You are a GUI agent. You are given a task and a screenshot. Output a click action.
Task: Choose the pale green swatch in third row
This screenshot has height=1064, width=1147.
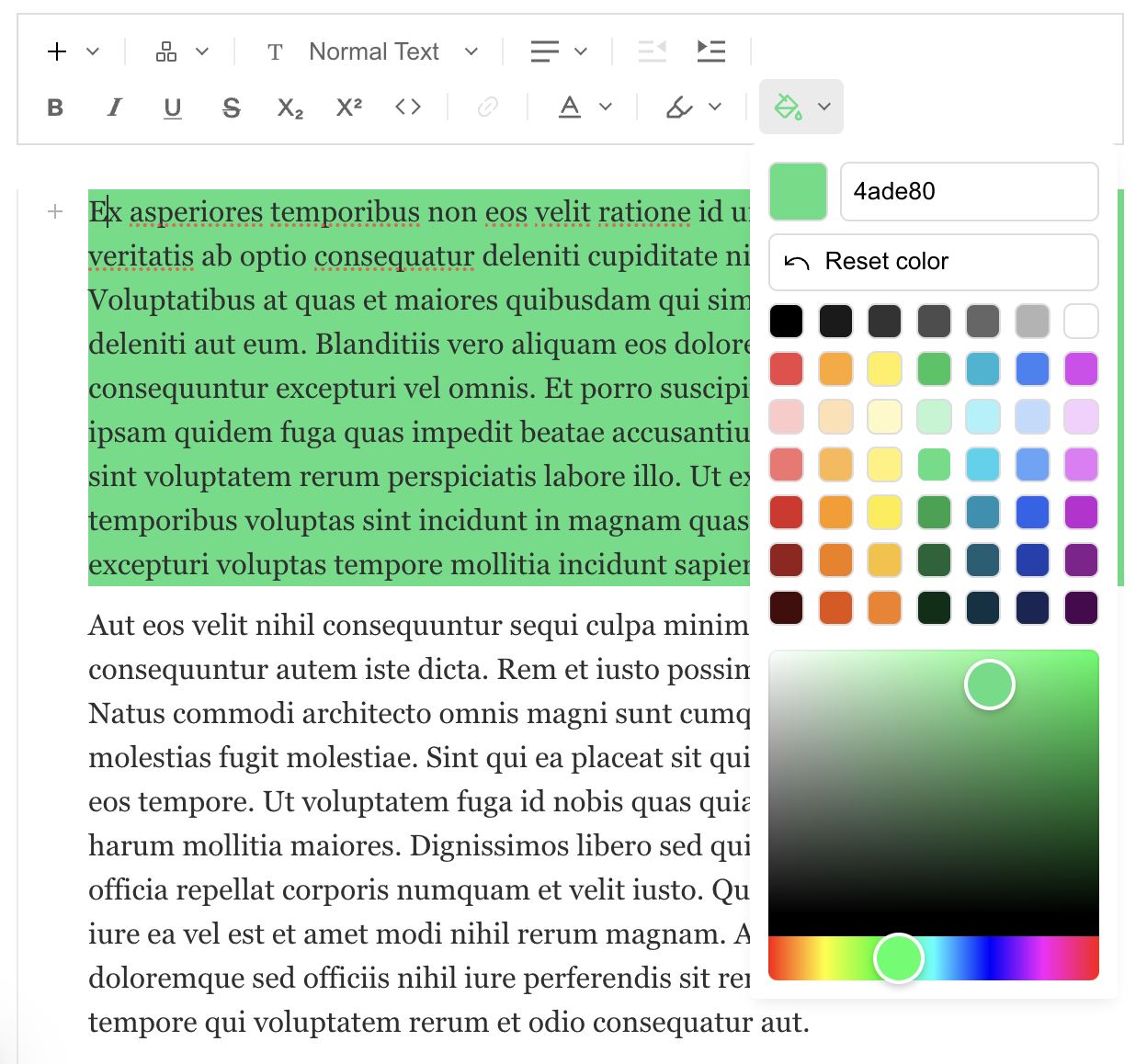pos(934,416)
